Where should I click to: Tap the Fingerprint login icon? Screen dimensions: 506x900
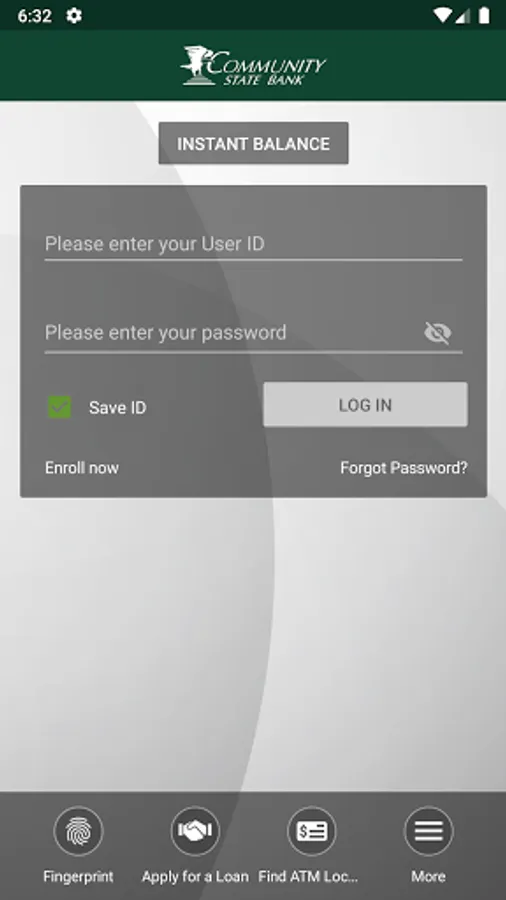click(79, 831)
